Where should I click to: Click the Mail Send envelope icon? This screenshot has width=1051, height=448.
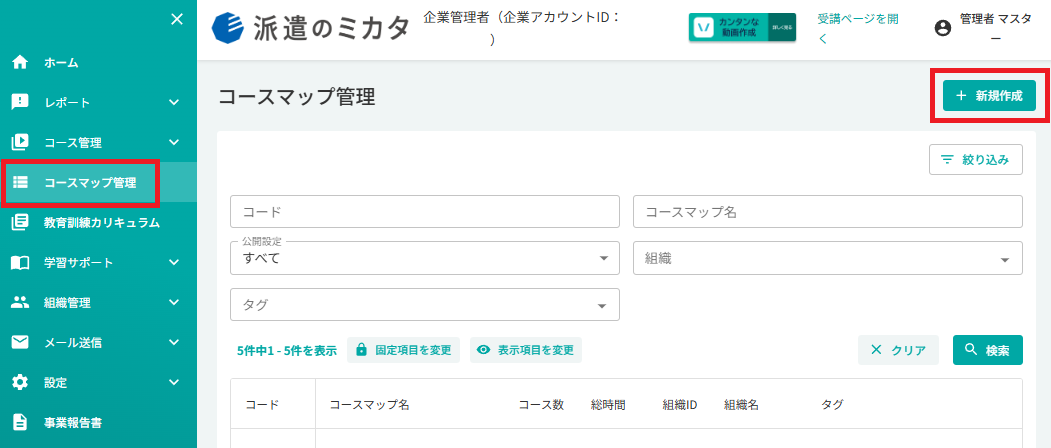pos(20,342)
